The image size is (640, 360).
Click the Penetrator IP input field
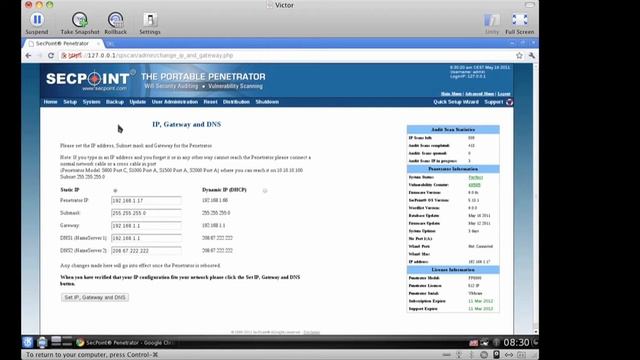tap(146, 201)
